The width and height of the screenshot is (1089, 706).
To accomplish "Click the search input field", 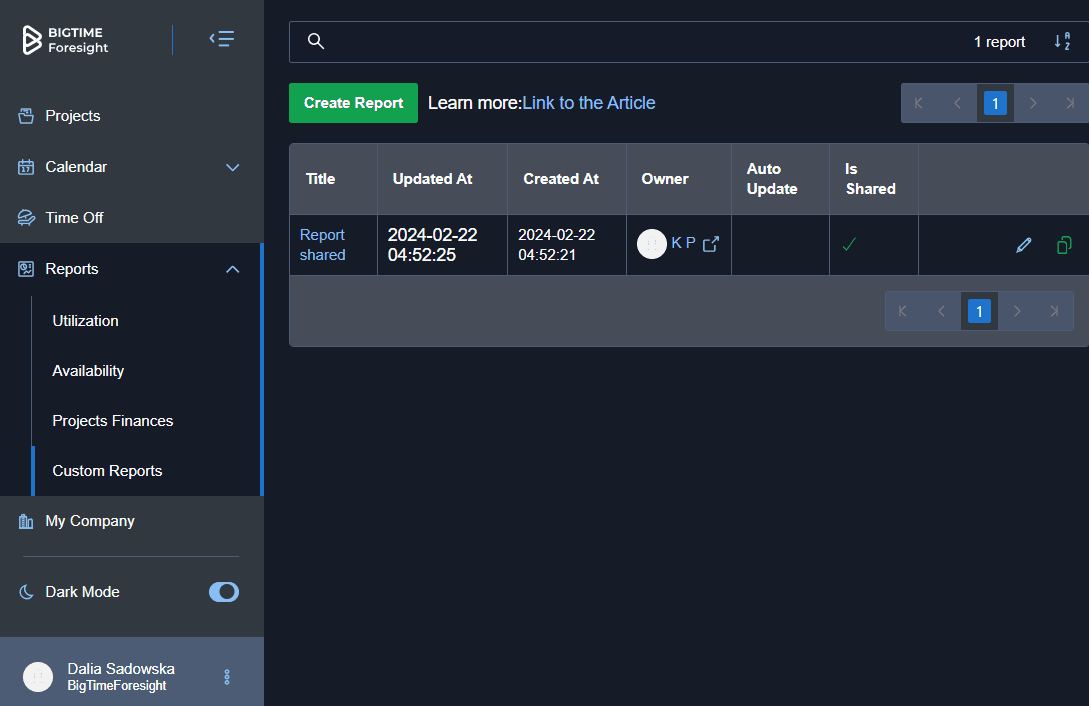I will [x=650, y=41].
